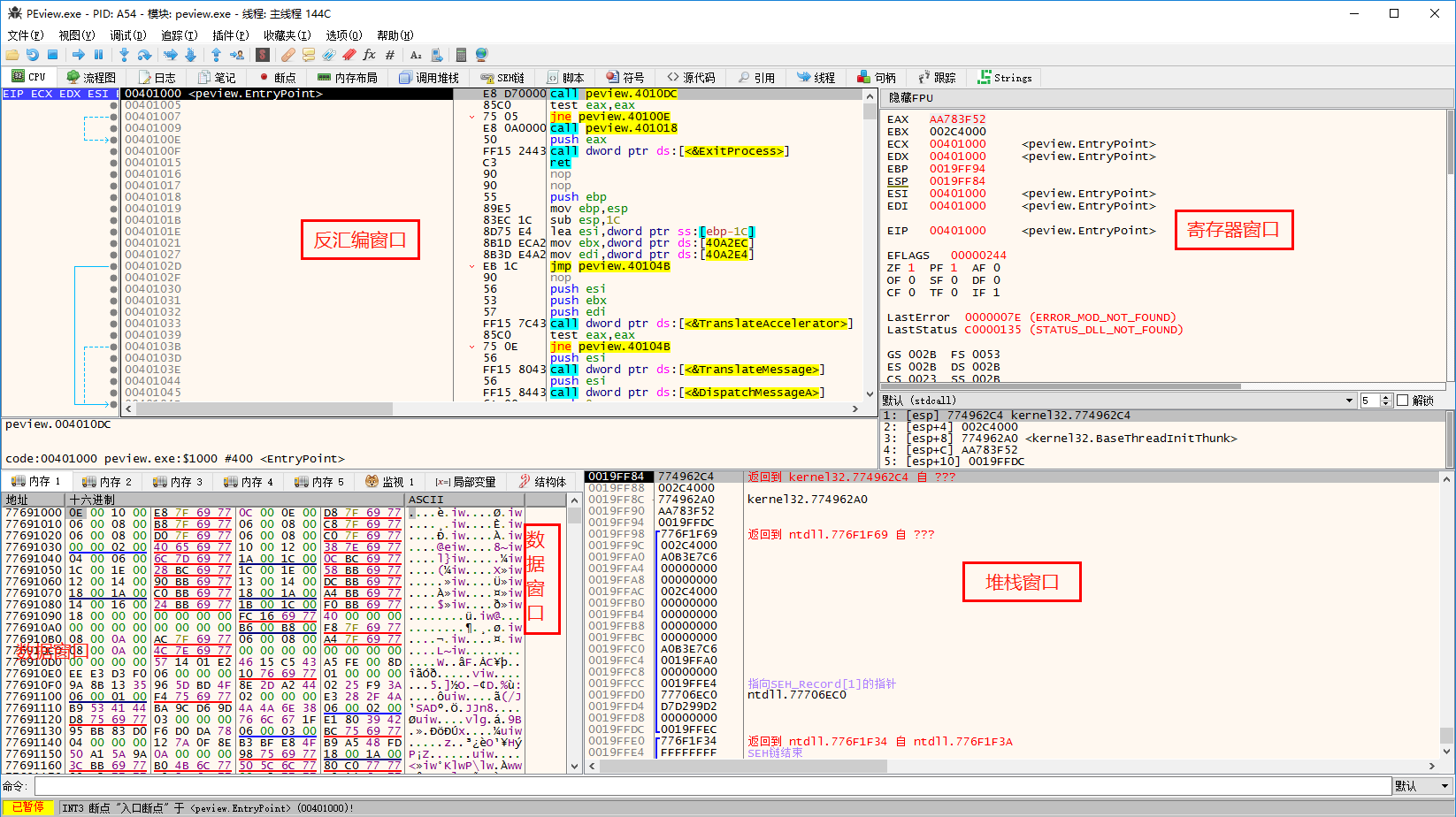This screenshot has width=1456, height=817.
Task: Resume execution with the blue run arrow
Action: coord(78,55)
